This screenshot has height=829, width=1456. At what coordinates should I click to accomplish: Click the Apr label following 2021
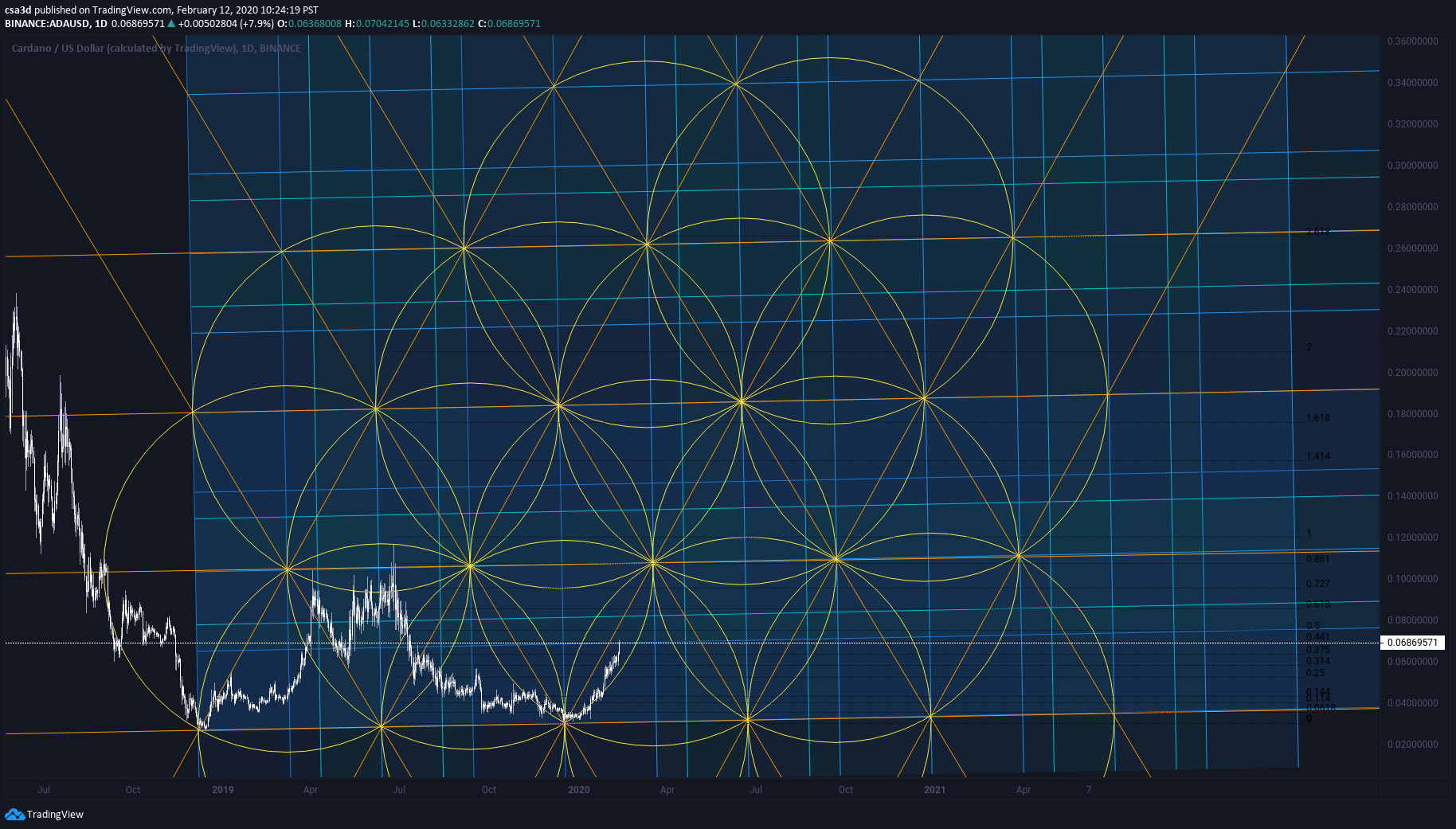pos(1024,789)
